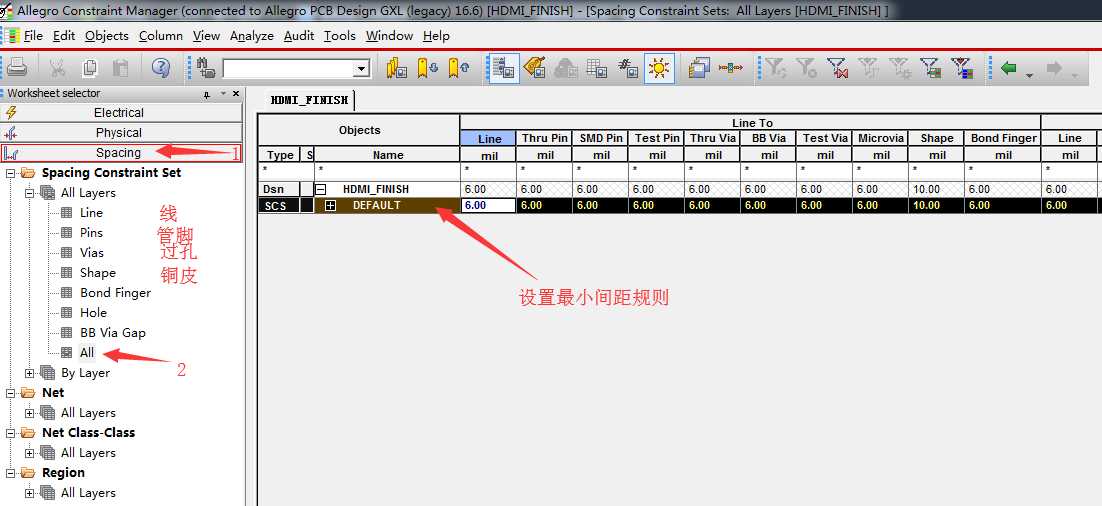Click the Cut scissors icon
Image resolution: width=1102 pixels, height=506 pixels.
coord(57,68)
